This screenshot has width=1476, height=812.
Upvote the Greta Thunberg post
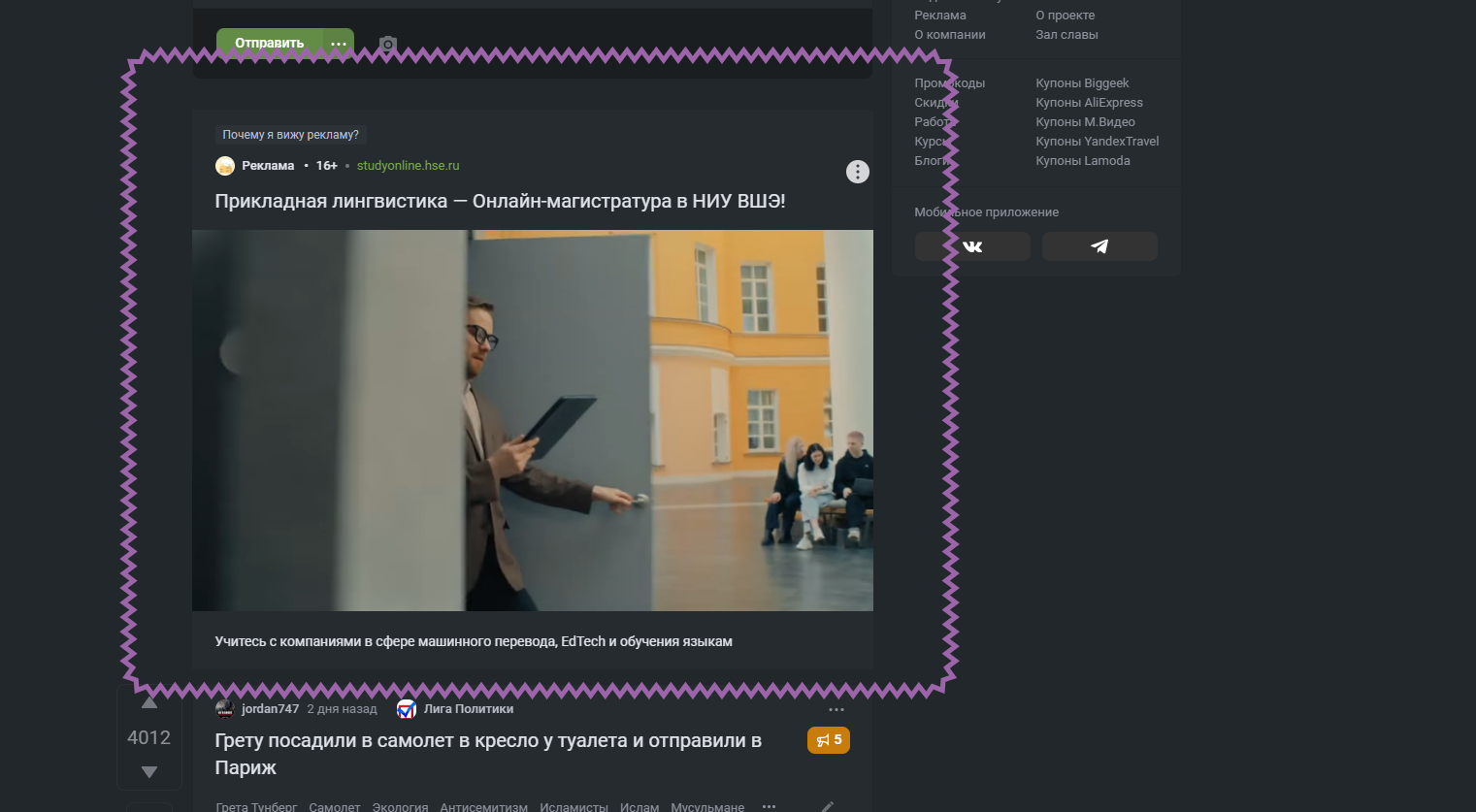(148, 702)
